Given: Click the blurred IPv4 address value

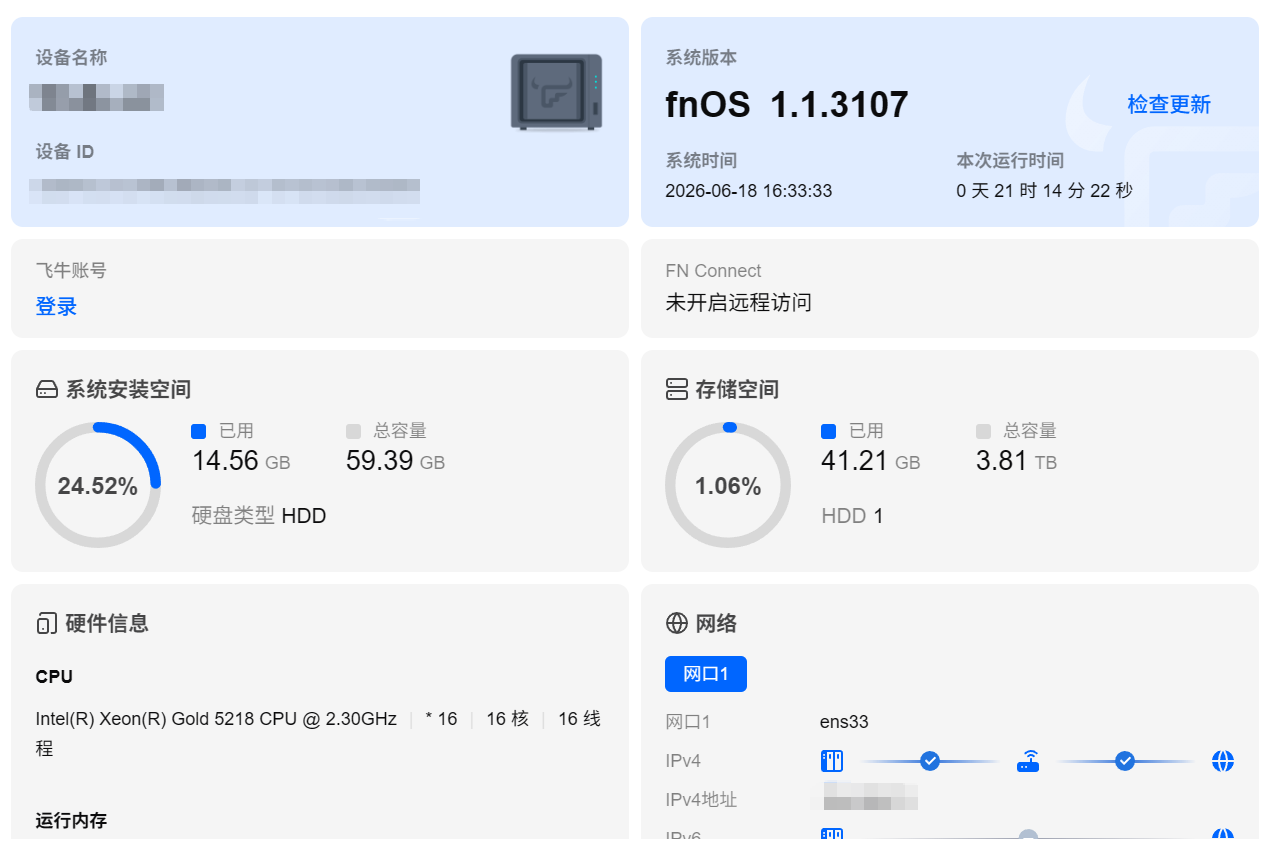Looking at the screenshot, I should (x=871, y=797).
